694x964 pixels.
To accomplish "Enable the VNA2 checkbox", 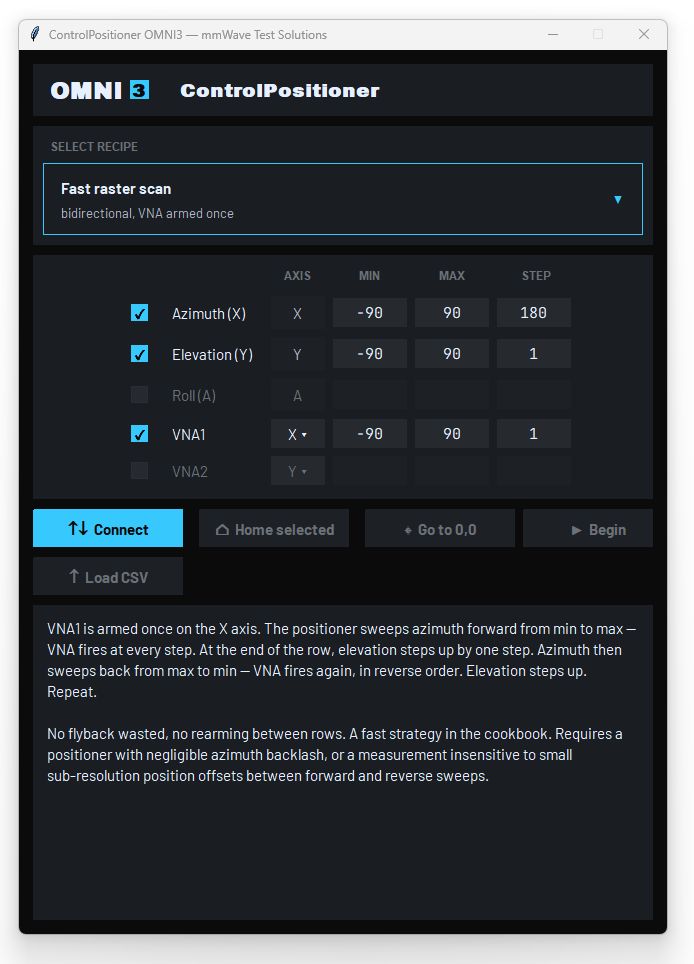I will [x=140, y=471].
